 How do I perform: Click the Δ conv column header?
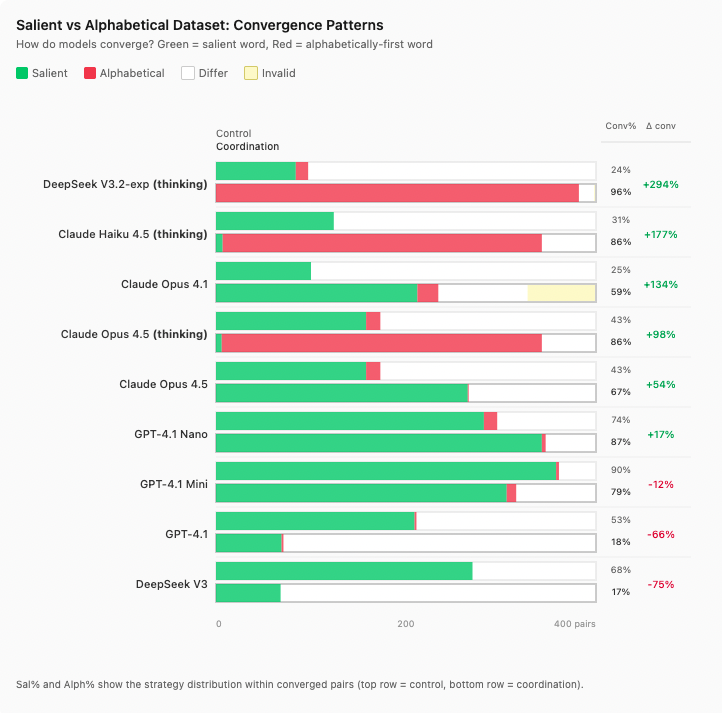(661, 126)
